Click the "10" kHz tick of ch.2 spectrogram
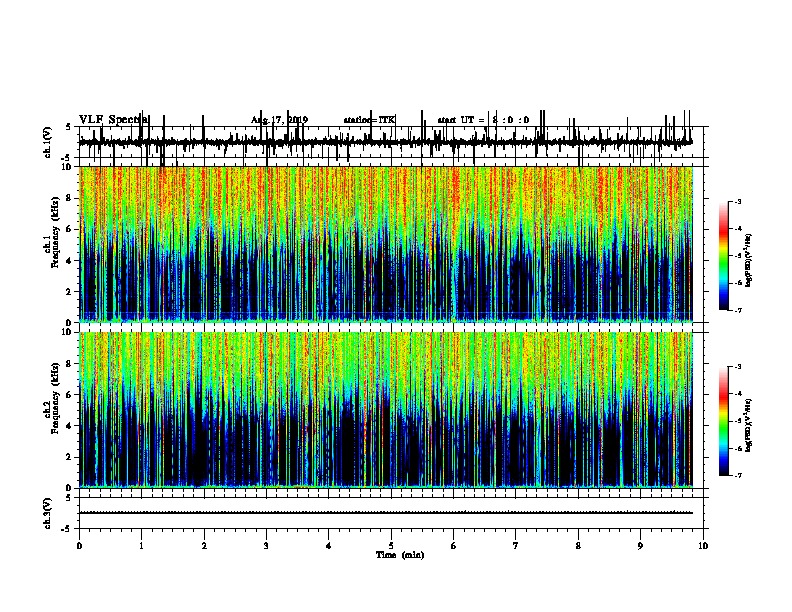 (x=66, y=332)
